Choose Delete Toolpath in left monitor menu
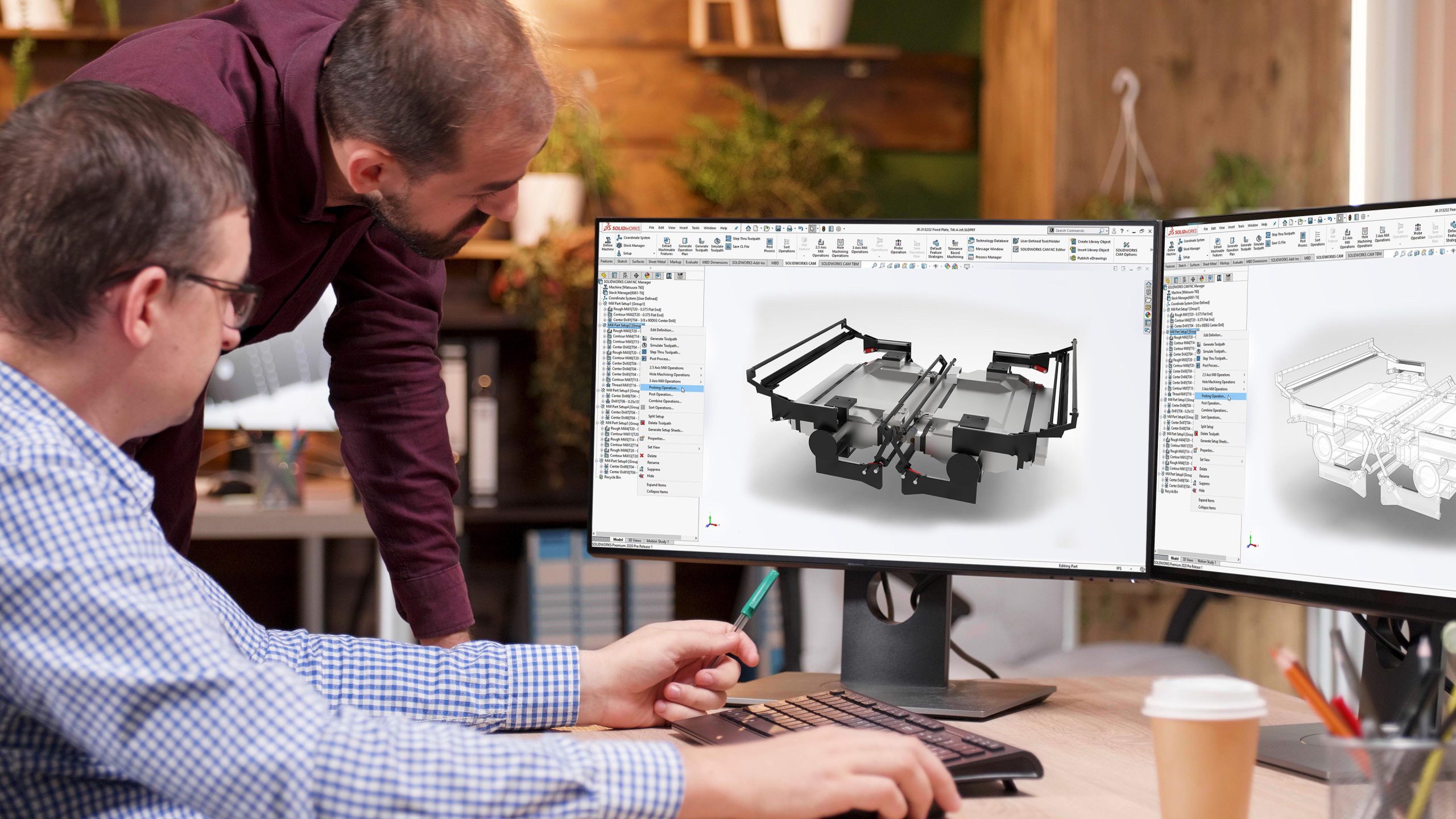This screenshot has width=1456, height=819. [660, 423]
